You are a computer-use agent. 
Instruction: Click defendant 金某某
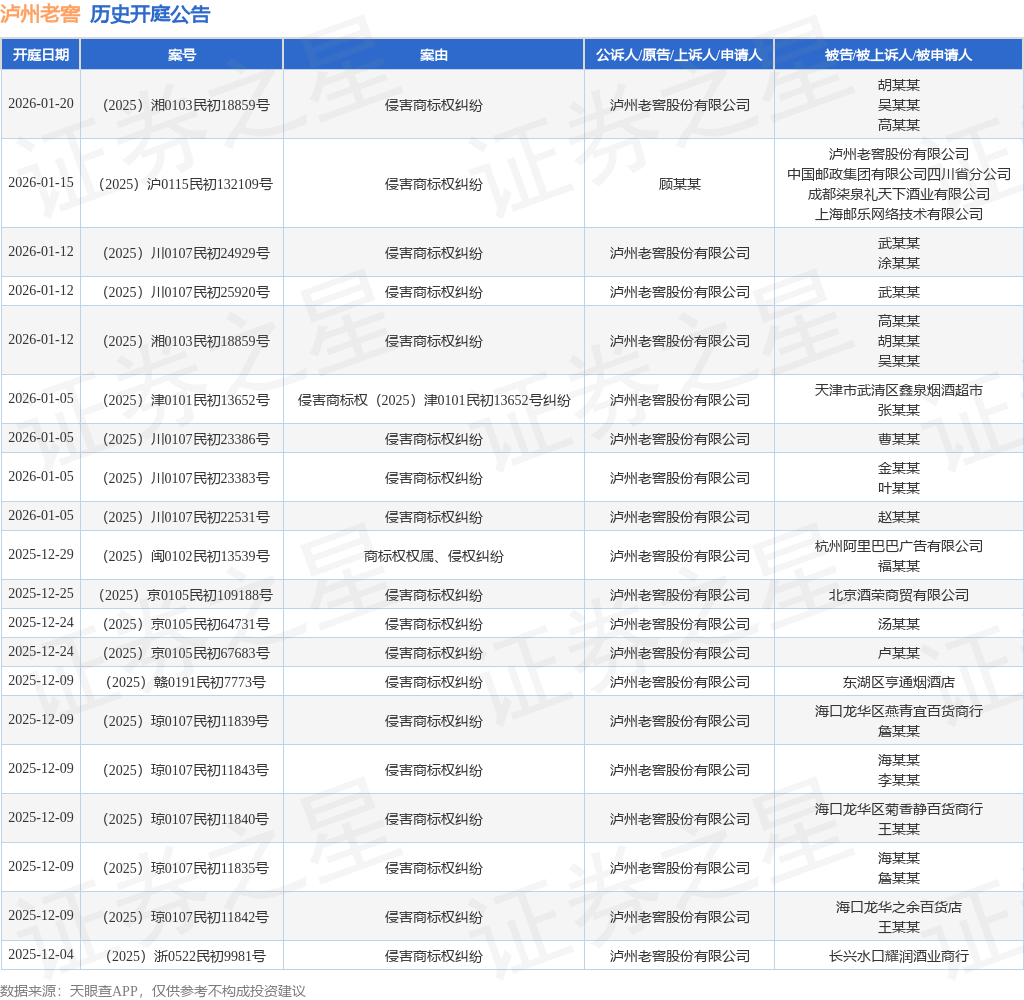click(x=899, y=468)
